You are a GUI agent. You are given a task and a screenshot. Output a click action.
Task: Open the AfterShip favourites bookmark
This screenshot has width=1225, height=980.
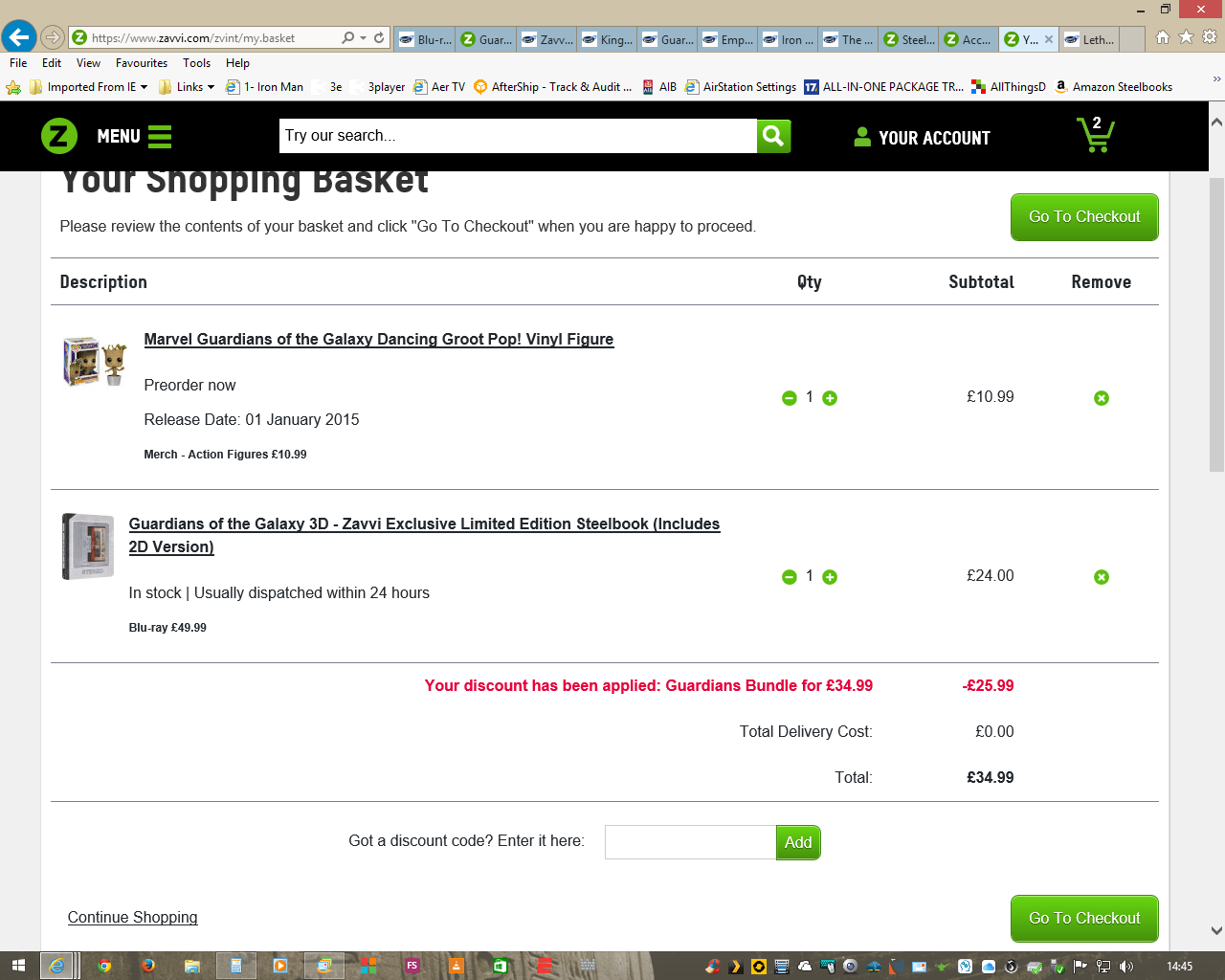click(553, 87)
